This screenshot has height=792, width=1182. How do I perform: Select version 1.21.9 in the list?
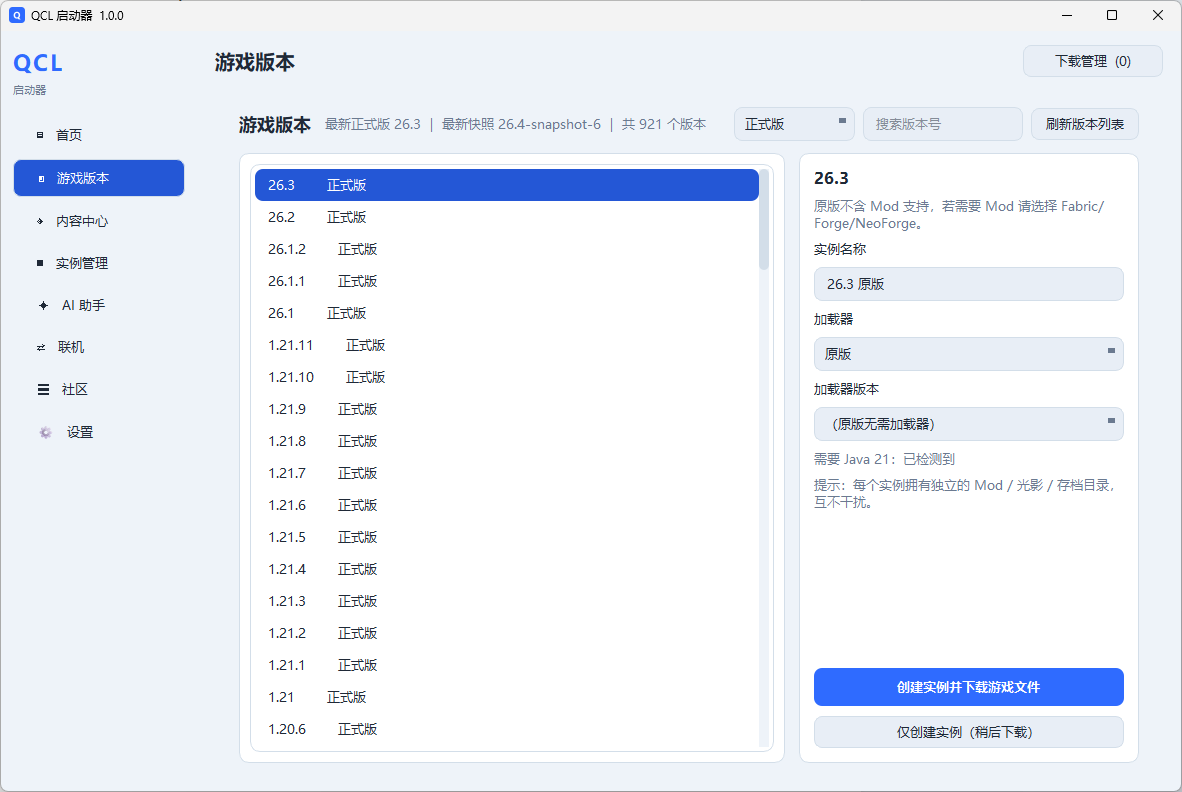pyautogui.click(x=507, y=409)
